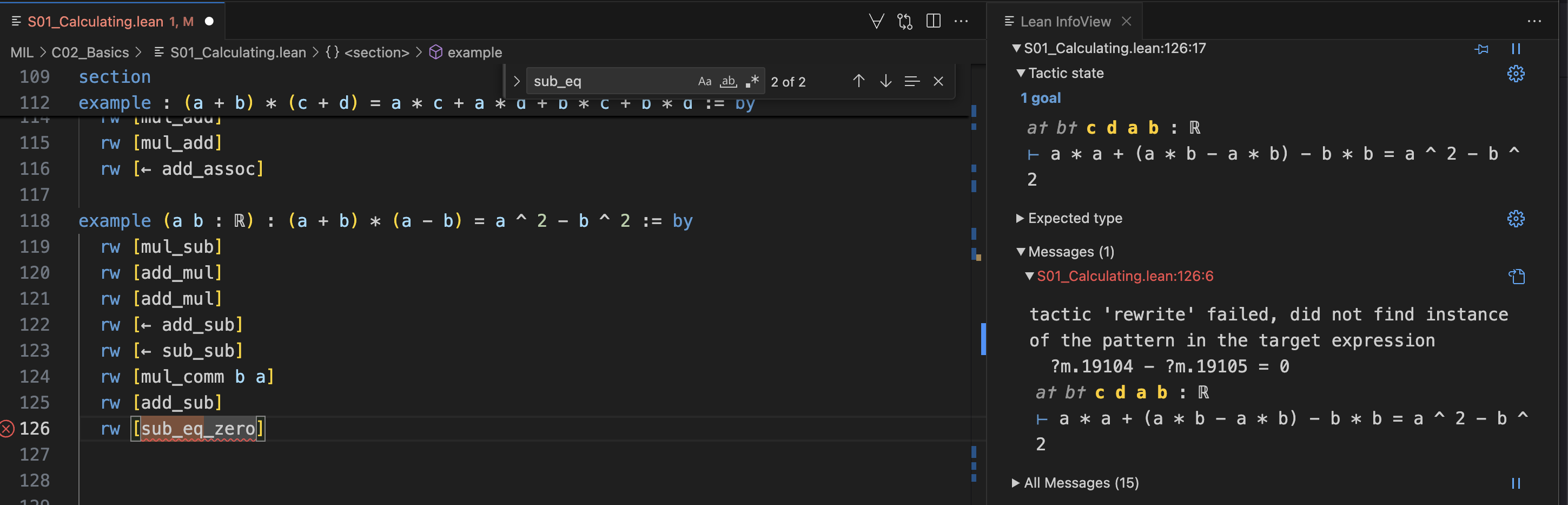Go to next find match
Image resolution: width=1568 pixels, height=505 pixels.
tap(885, 81)
